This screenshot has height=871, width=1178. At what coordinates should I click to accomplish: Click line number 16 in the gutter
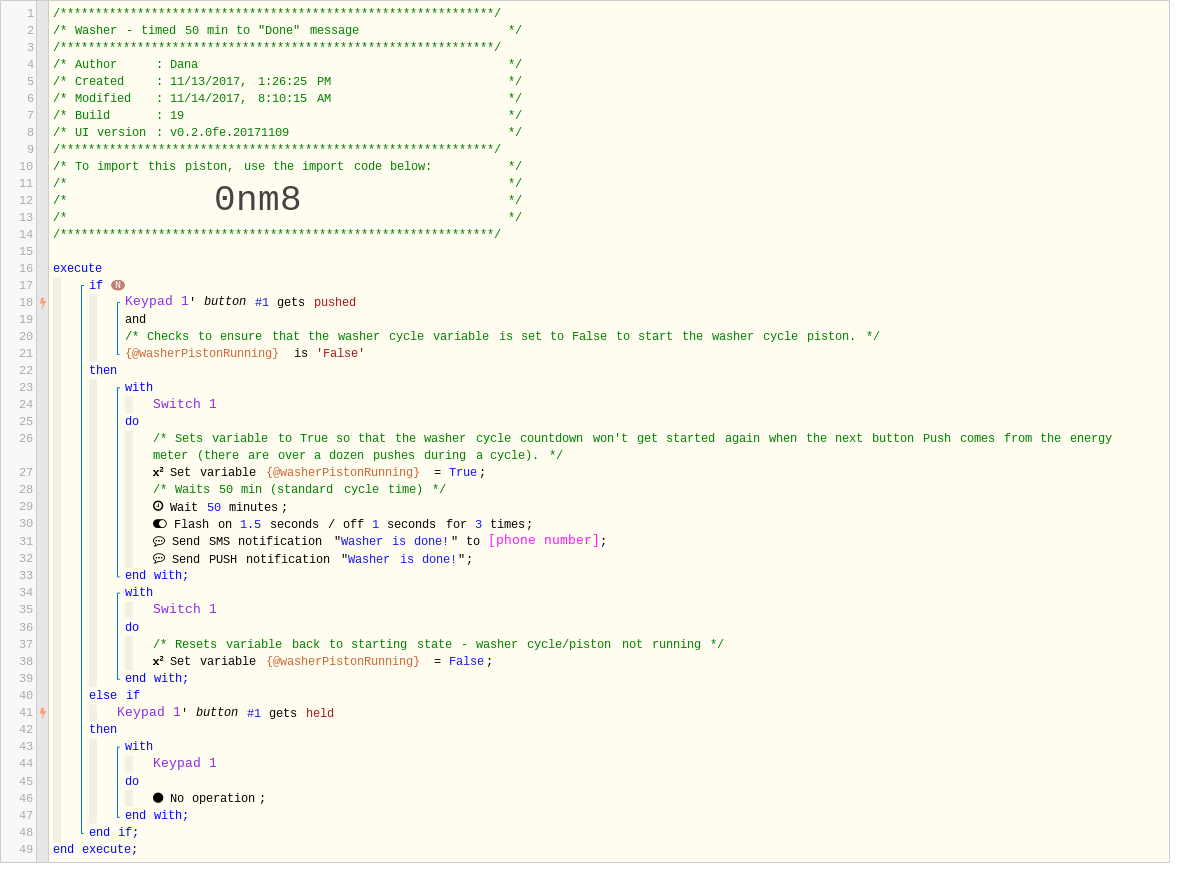pyautogui.click(x=26, y=270)
